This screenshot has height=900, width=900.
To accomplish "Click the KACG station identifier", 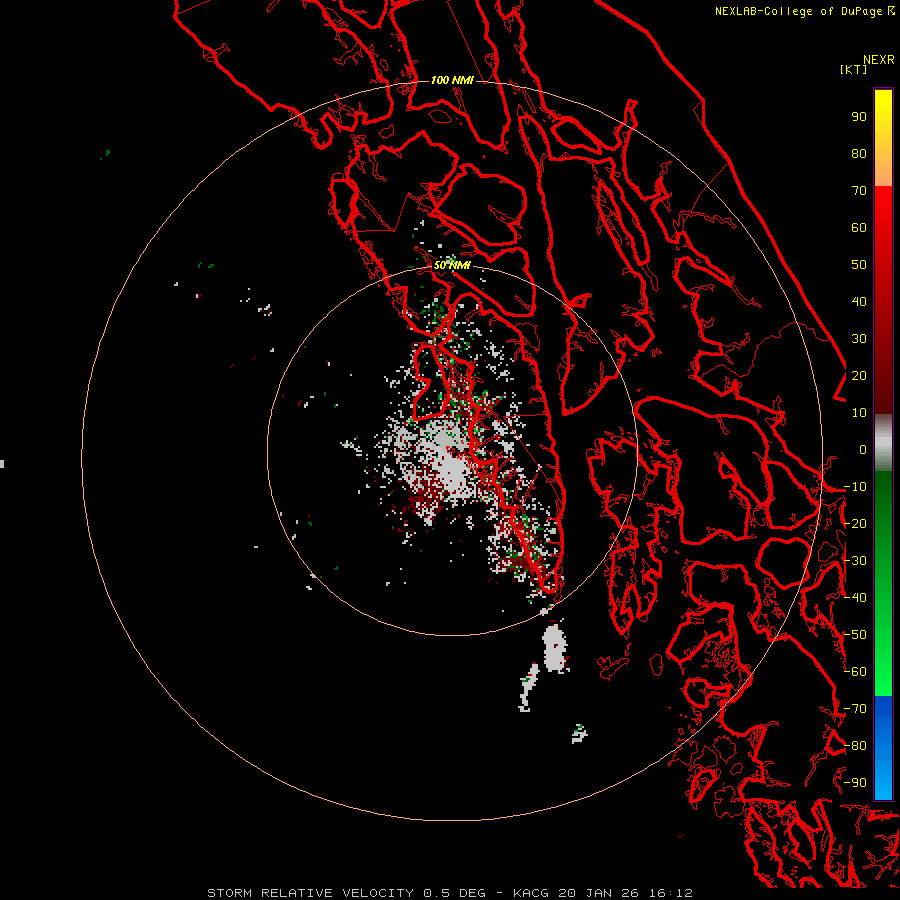I will point(531,893).
